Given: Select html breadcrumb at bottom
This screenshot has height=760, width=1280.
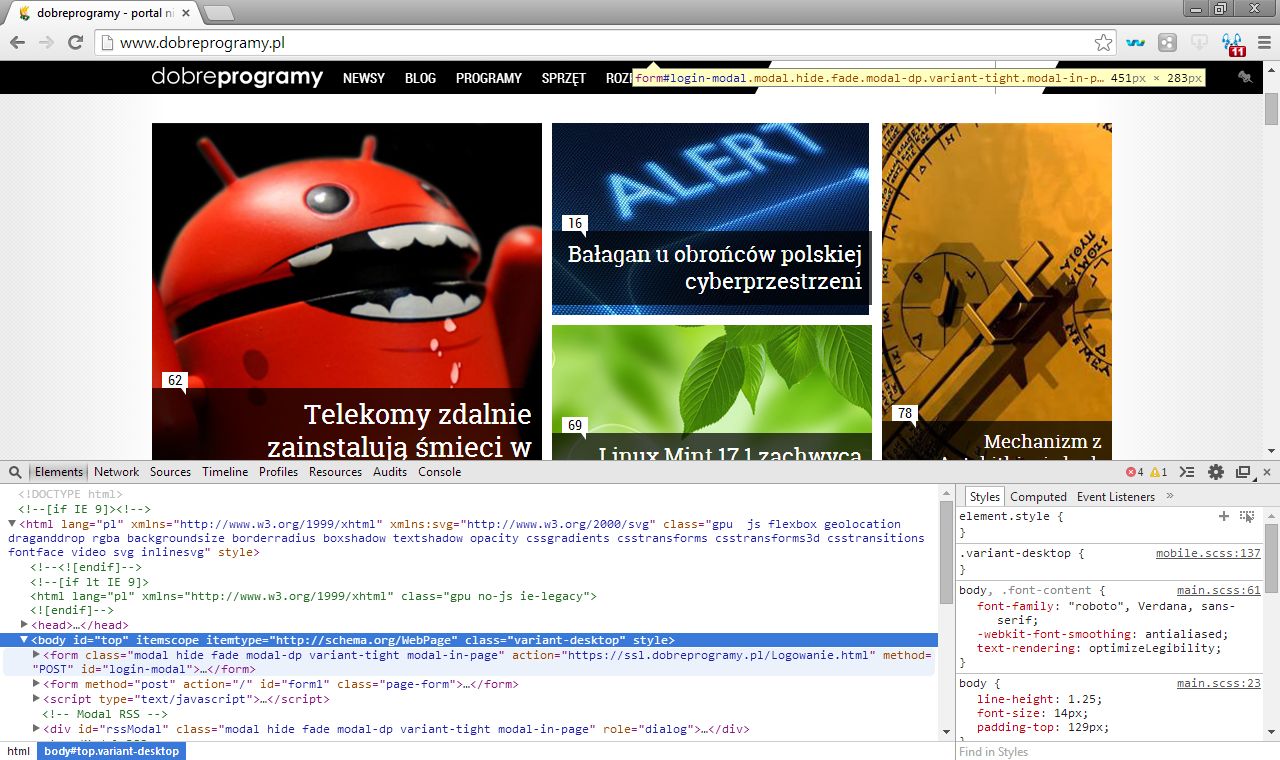Looking at the screenshot, I should coord(18,751).
